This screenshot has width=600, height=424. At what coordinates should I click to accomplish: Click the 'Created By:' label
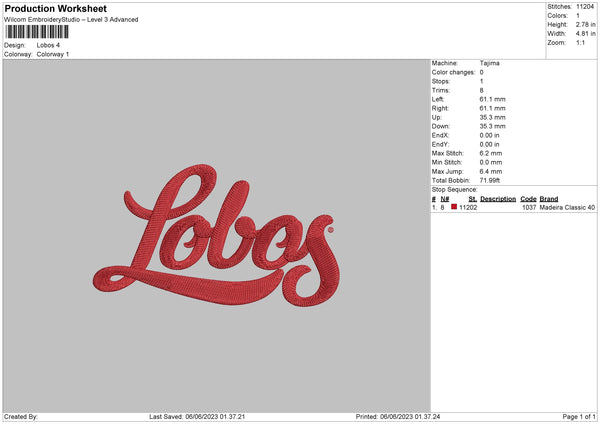point(21,416)
